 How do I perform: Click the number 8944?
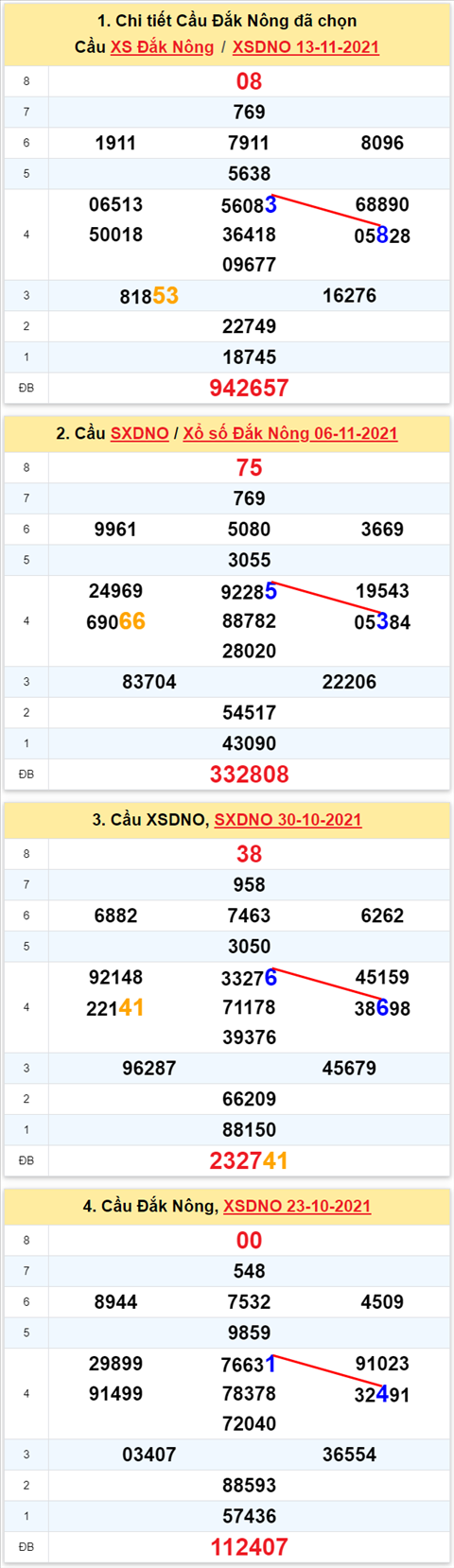coord(115,1302)
